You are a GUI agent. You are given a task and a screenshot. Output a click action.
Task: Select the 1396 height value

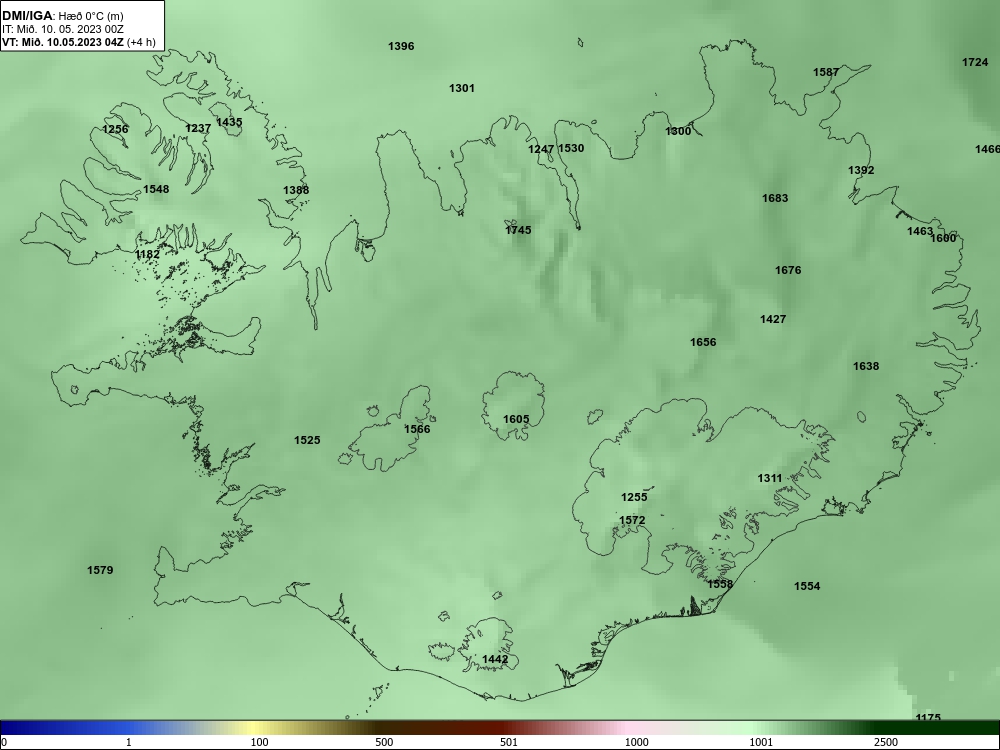[x=401, y=46]
